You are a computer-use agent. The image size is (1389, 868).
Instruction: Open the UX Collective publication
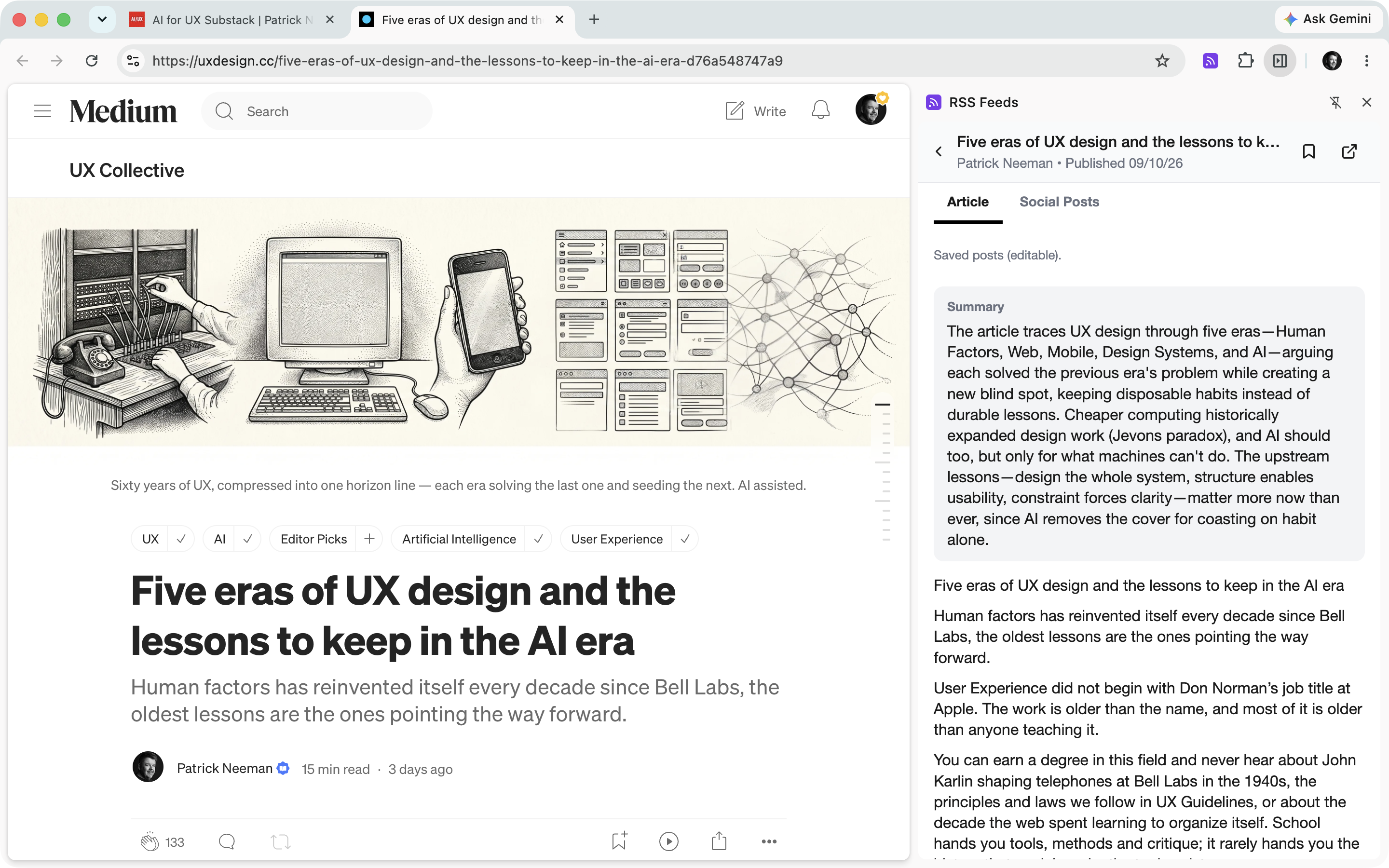(127, 171)
